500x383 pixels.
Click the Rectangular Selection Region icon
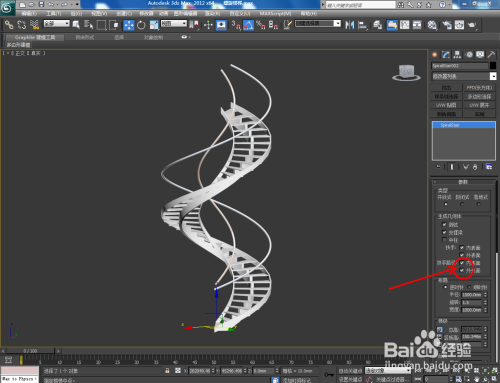101,25
